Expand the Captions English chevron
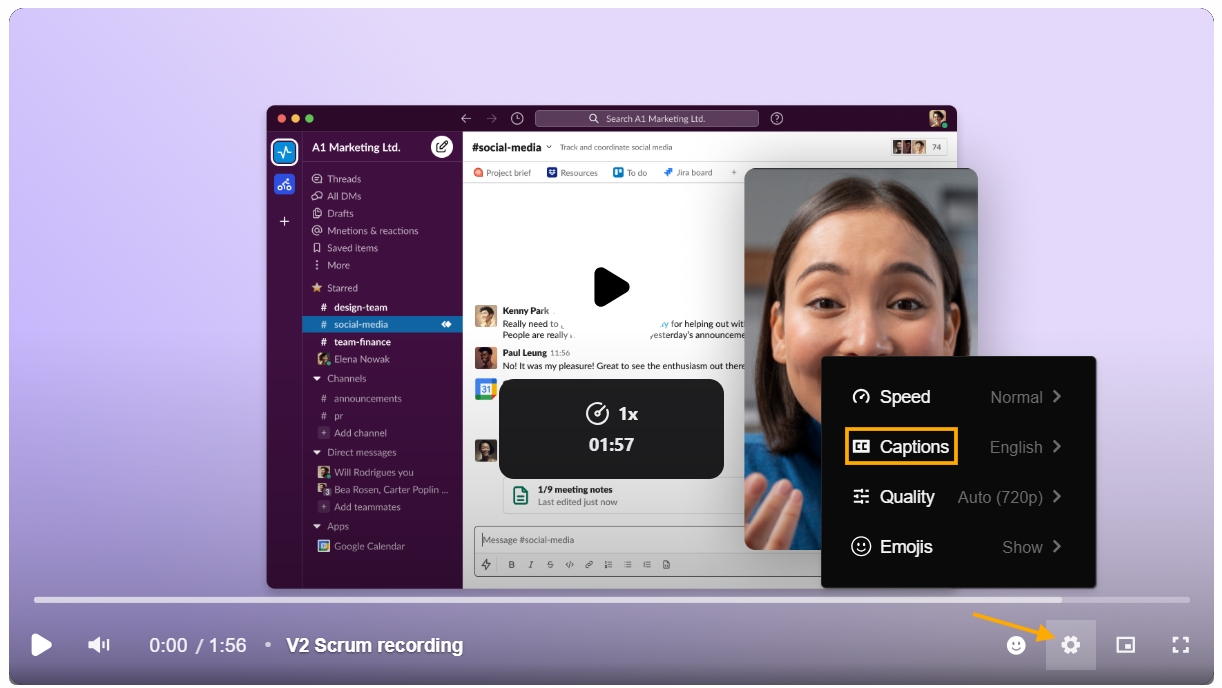The image size is (1222, 688). (1057, 447)
